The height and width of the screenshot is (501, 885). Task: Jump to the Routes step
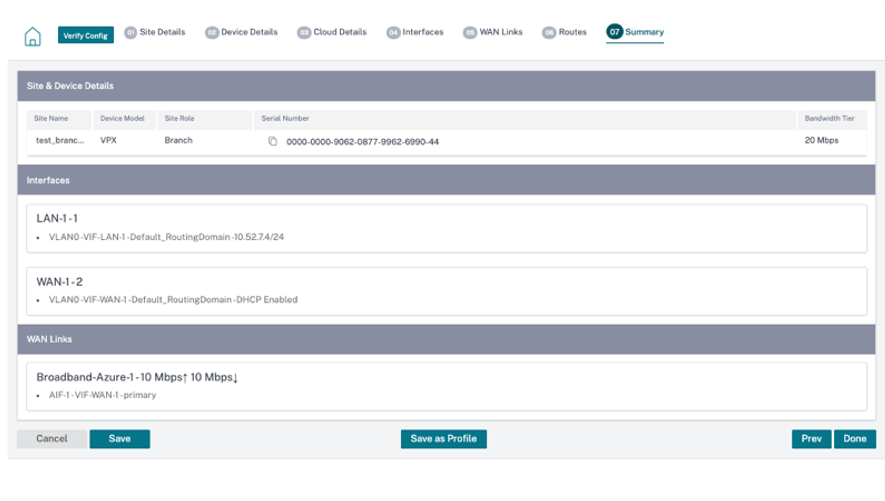pyautogui.click(x=564, y=32)
